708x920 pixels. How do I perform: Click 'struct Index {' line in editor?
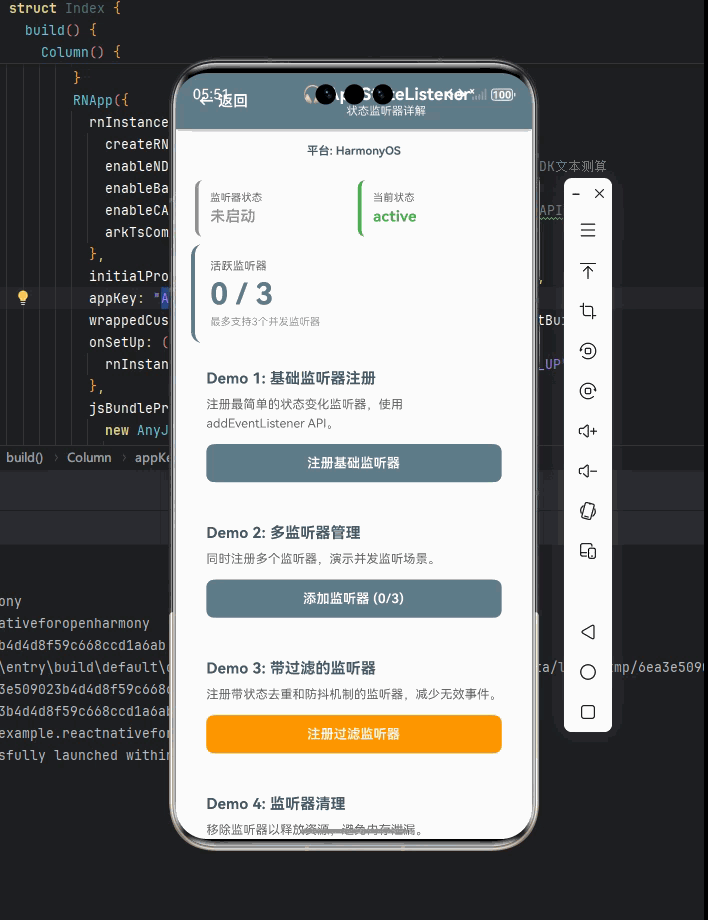(x=65, y=8)
